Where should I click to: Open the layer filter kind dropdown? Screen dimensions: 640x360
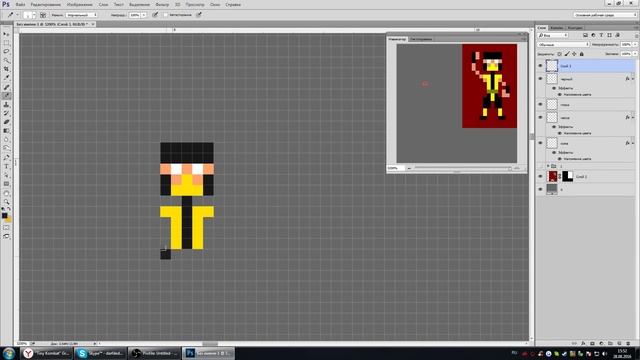pos(553,36)
